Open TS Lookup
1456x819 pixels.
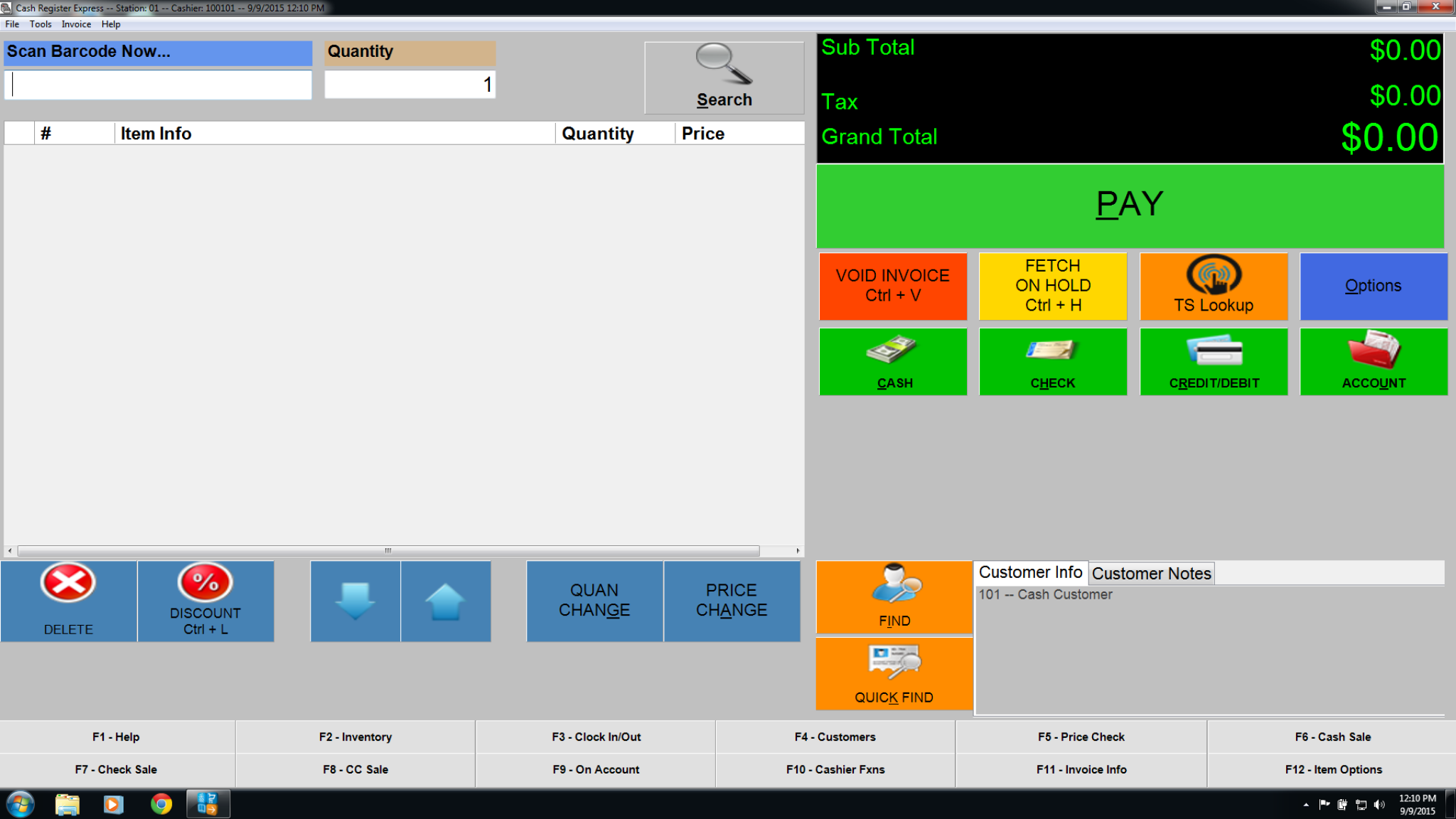1213,286
